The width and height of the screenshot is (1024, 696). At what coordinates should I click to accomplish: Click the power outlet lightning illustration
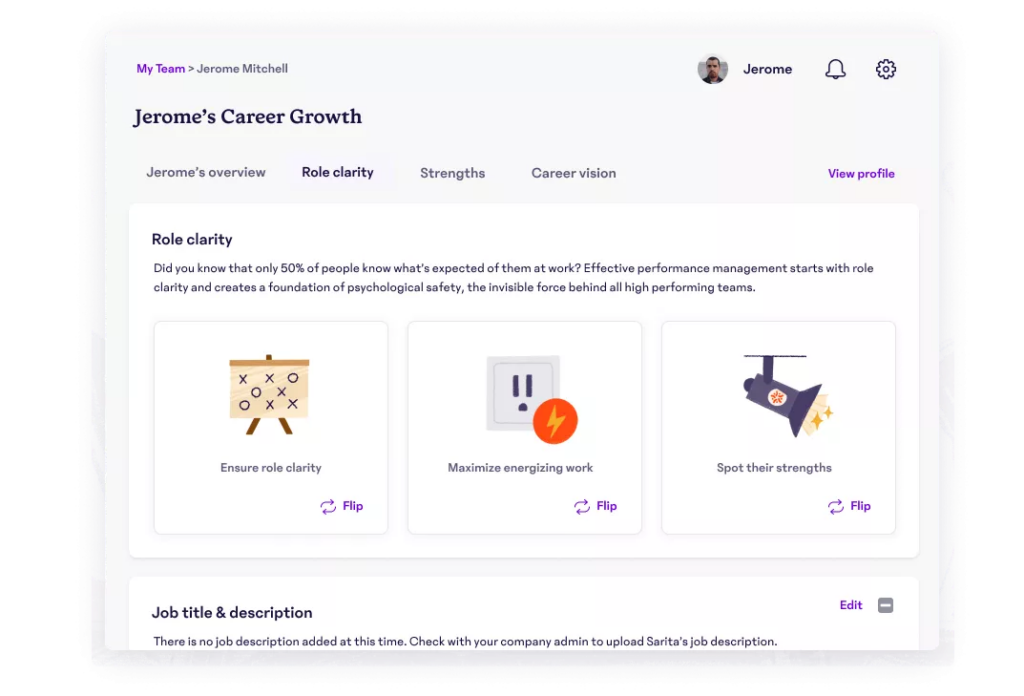(x=532, y=399)
